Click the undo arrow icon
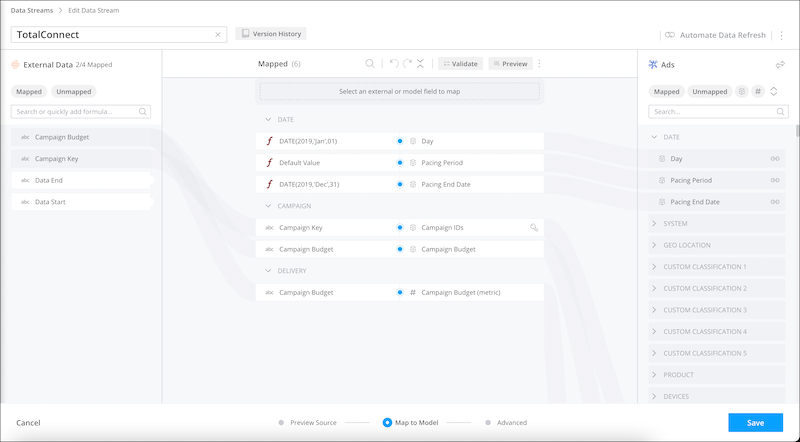The height and width of the screenshot is (442, 800). (x=394, y=64)
